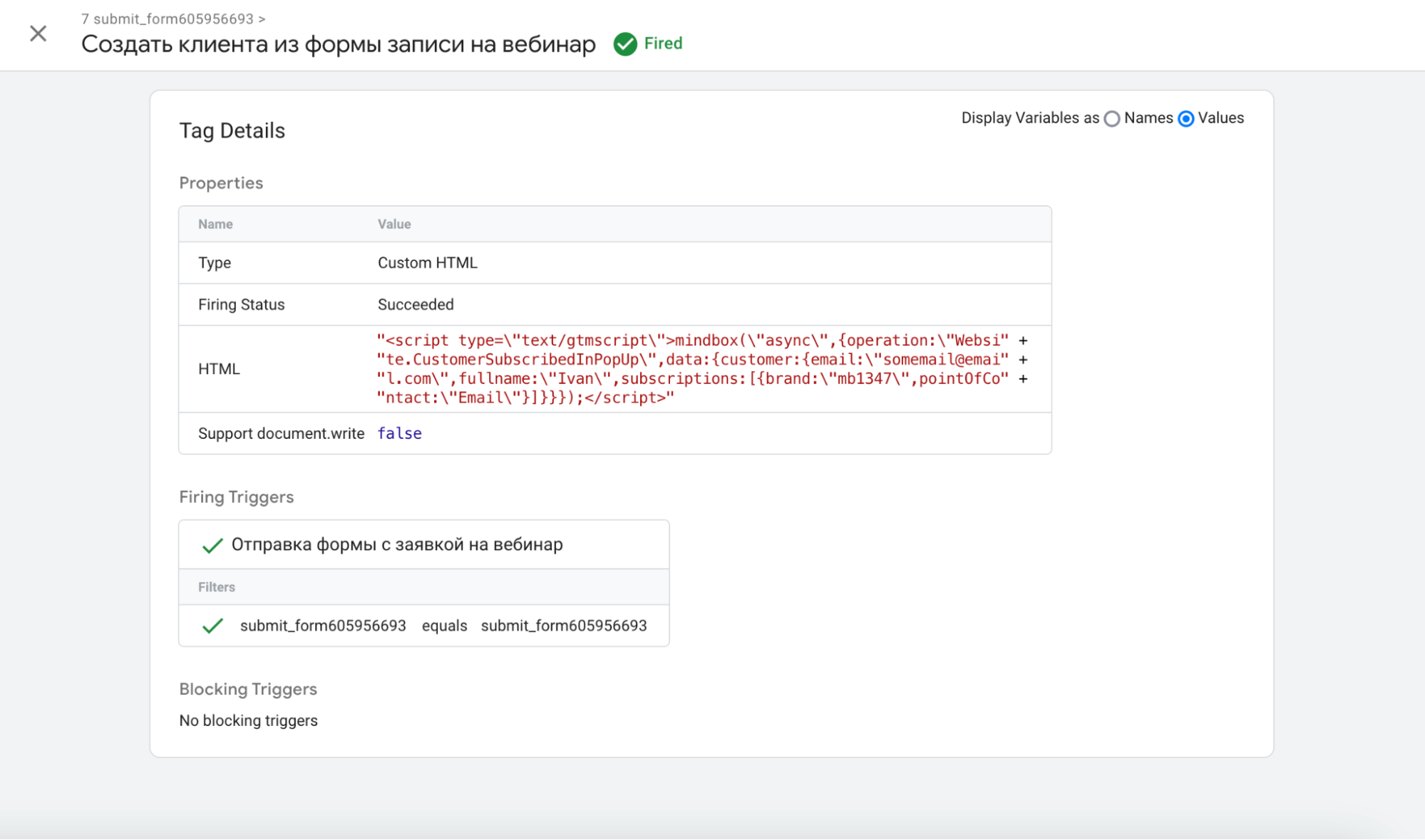Click the Firing Status row label
This screenshot has width=1425, height=840.
242,305
